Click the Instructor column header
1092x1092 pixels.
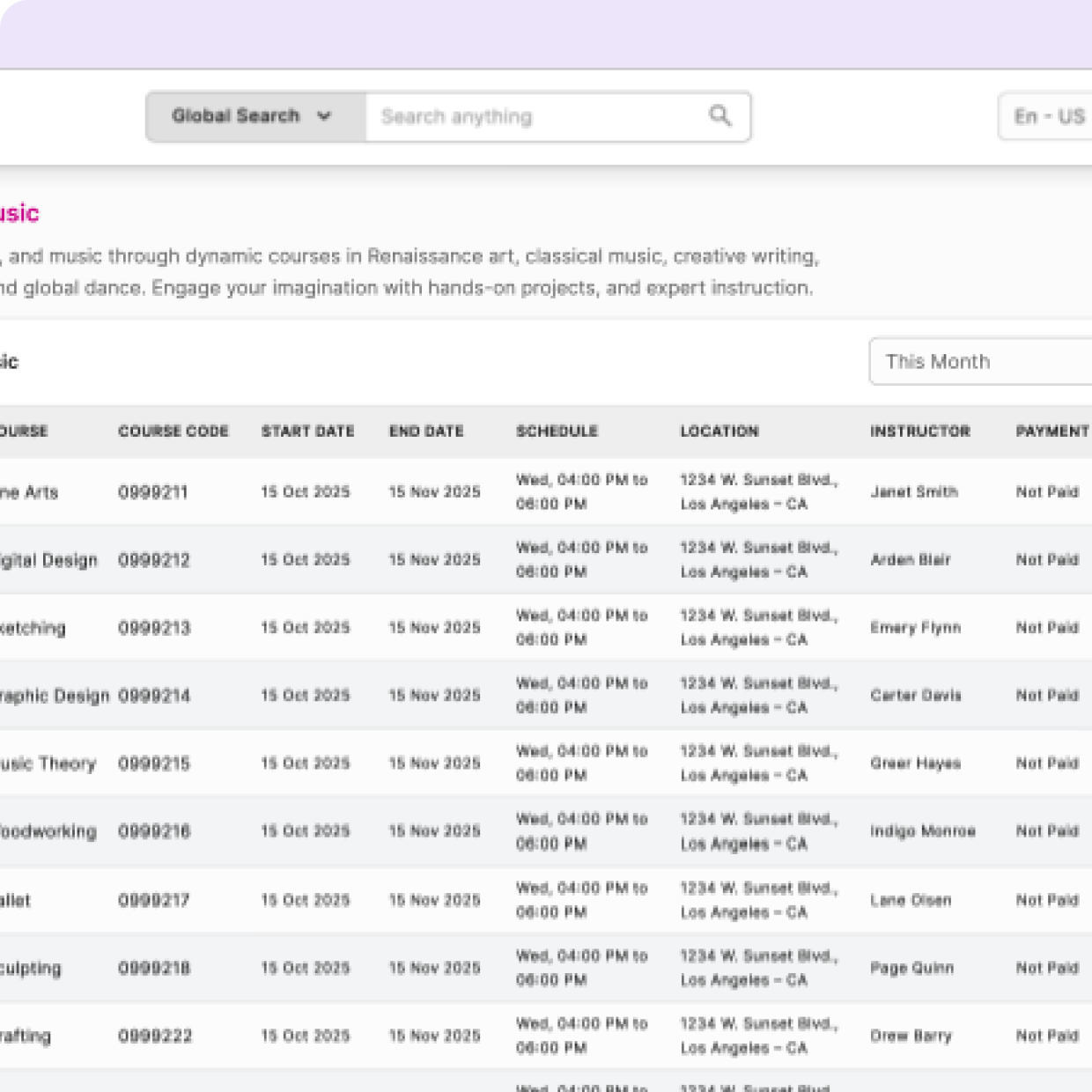click(920, 432)
